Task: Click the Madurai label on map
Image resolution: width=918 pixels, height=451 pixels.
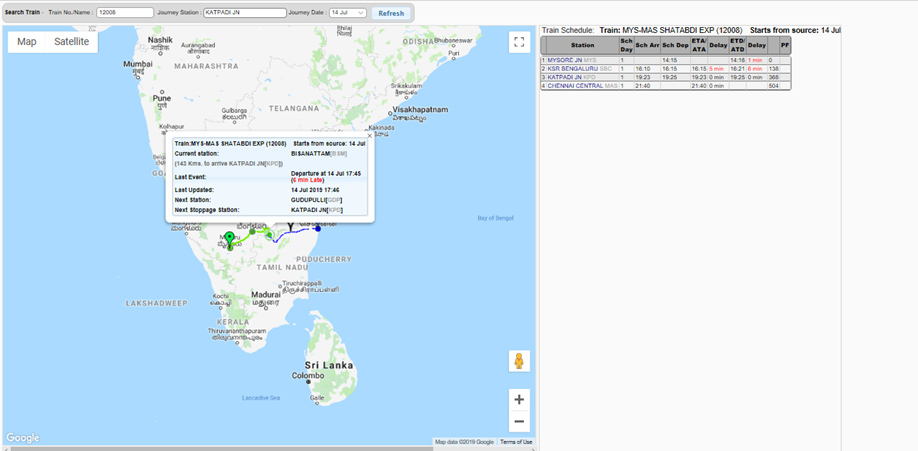Action: click(265, 294)
